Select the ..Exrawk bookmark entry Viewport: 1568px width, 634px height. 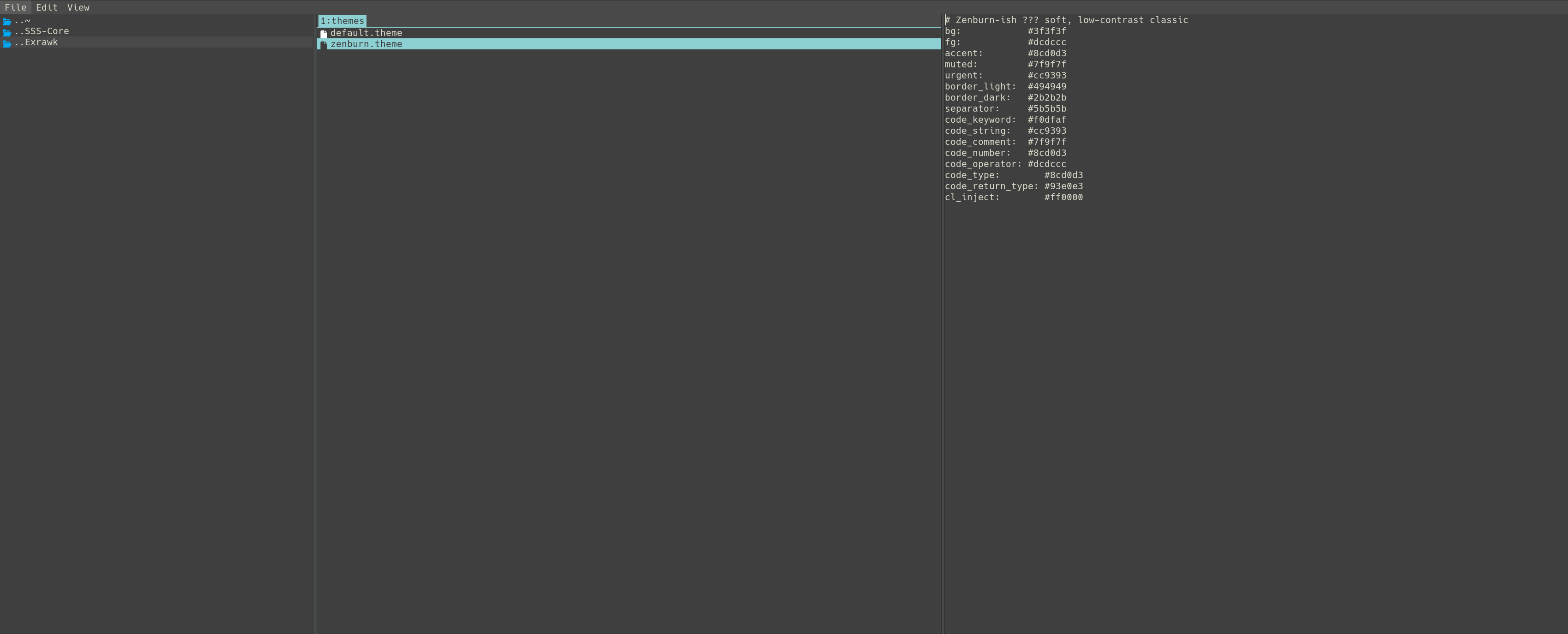[x=156, y=42]
